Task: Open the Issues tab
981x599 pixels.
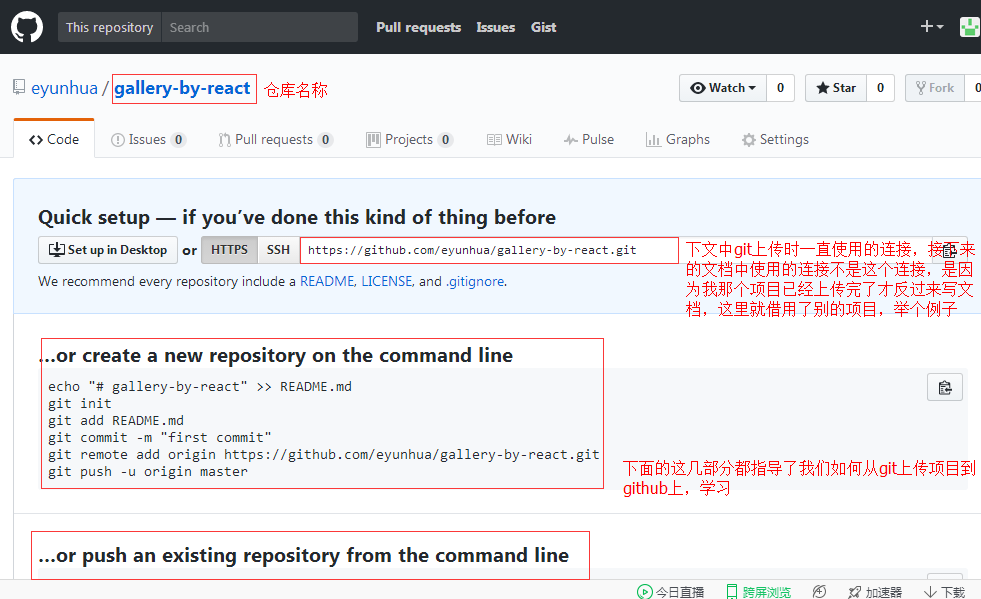Action: (148, 140)
